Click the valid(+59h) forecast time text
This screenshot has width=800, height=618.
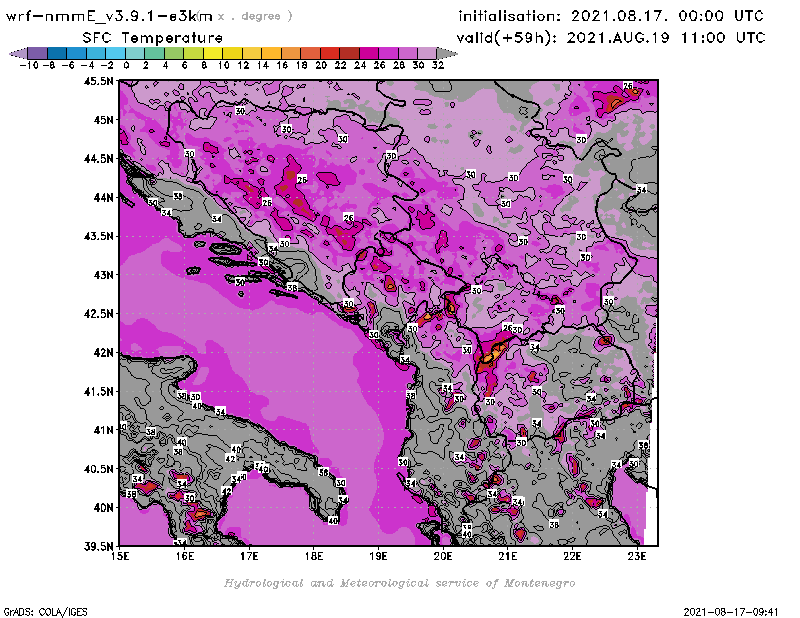point(611,38)
